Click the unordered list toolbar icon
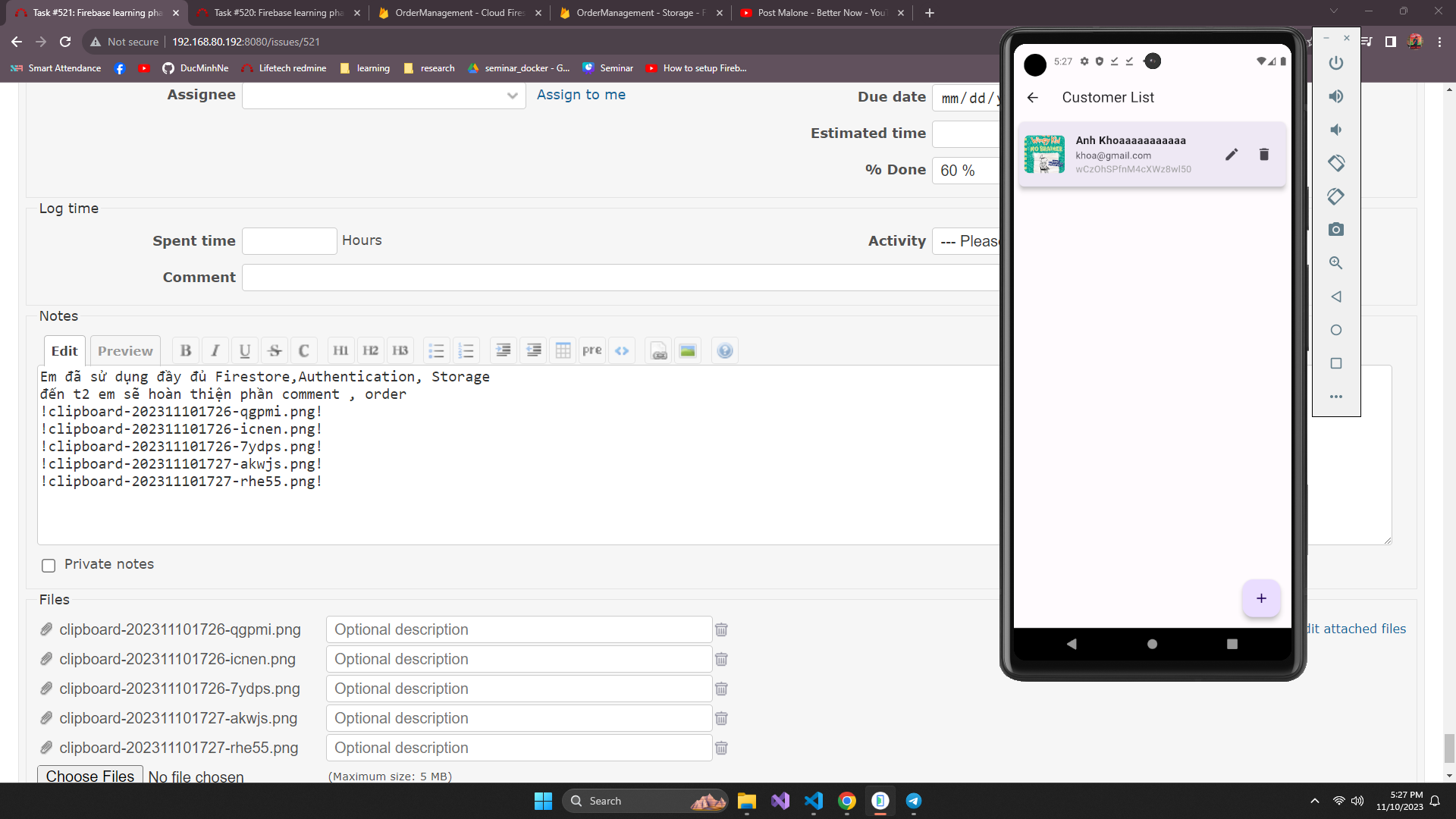The height and width of the screenshot is (819, 1456). [x=436, y=350]
